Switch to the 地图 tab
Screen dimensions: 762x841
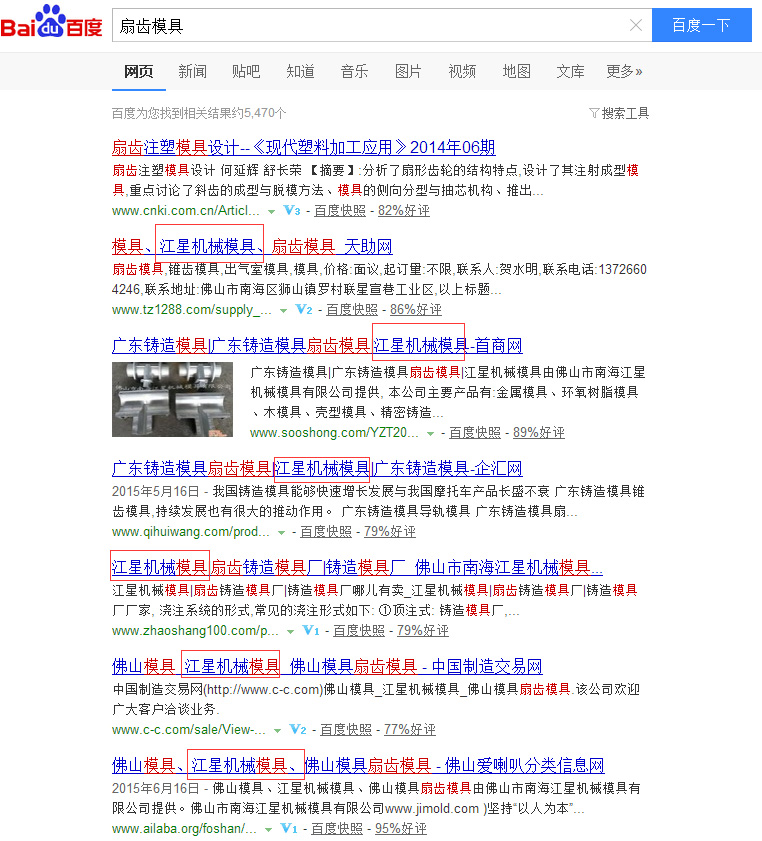(516, 71)
